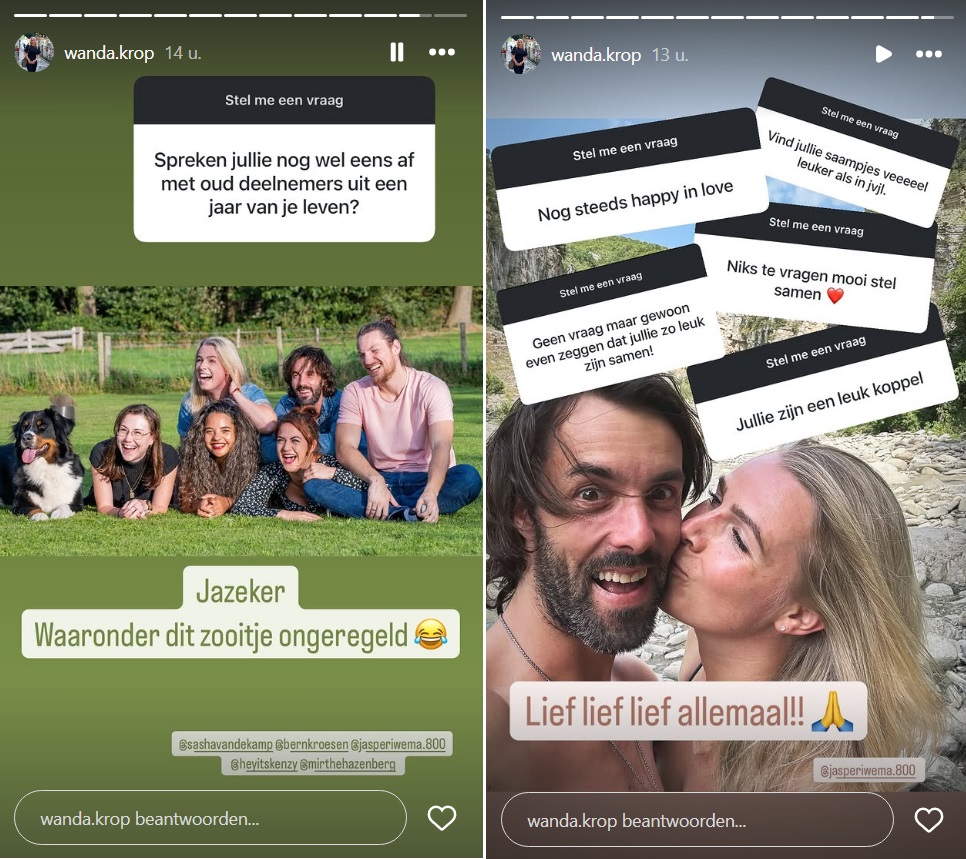Pause the left story with pause icon
The height and width of the screenshot is (859, 966).
tap(397, 52)
